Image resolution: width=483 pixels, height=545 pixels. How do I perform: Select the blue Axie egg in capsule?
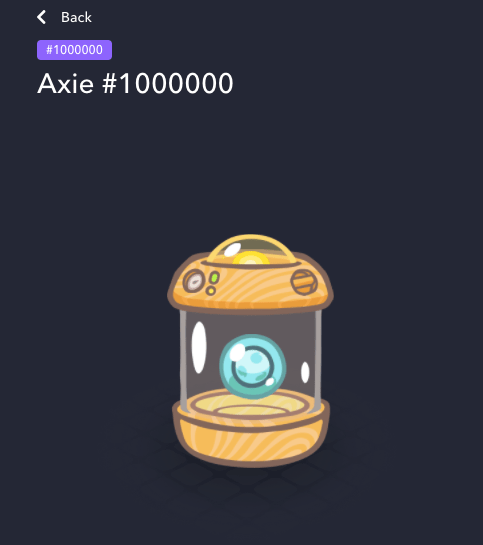253,366
